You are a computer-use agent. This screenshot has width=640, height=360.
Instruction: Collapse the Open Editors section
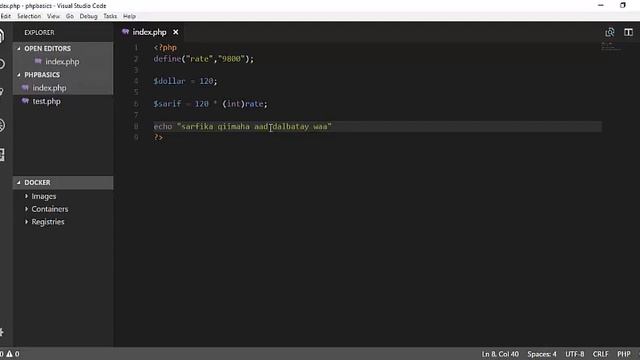coord(19,49)
